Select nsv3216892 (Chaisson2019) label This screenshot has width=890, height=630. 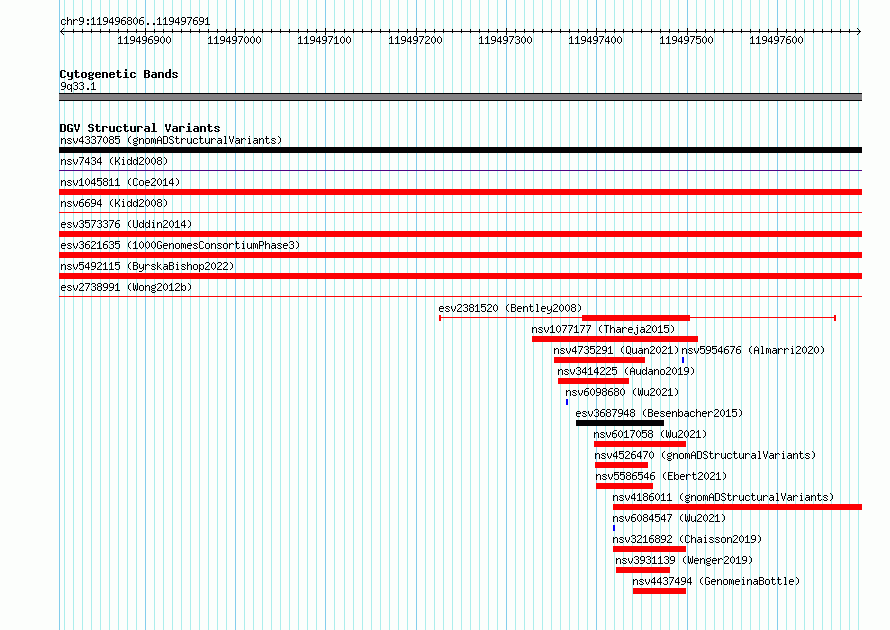click(x=687, y=539)
